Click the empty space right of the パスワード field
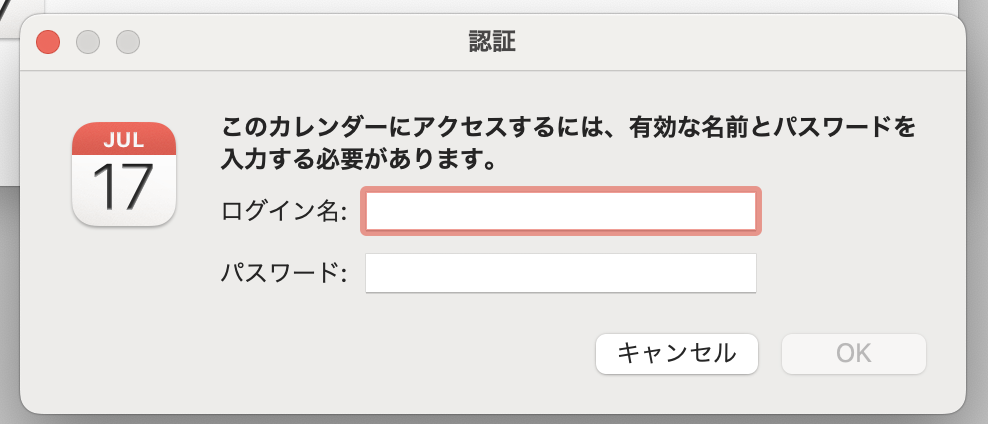This screenshot has width=988, height=424. tap(857, 273)
